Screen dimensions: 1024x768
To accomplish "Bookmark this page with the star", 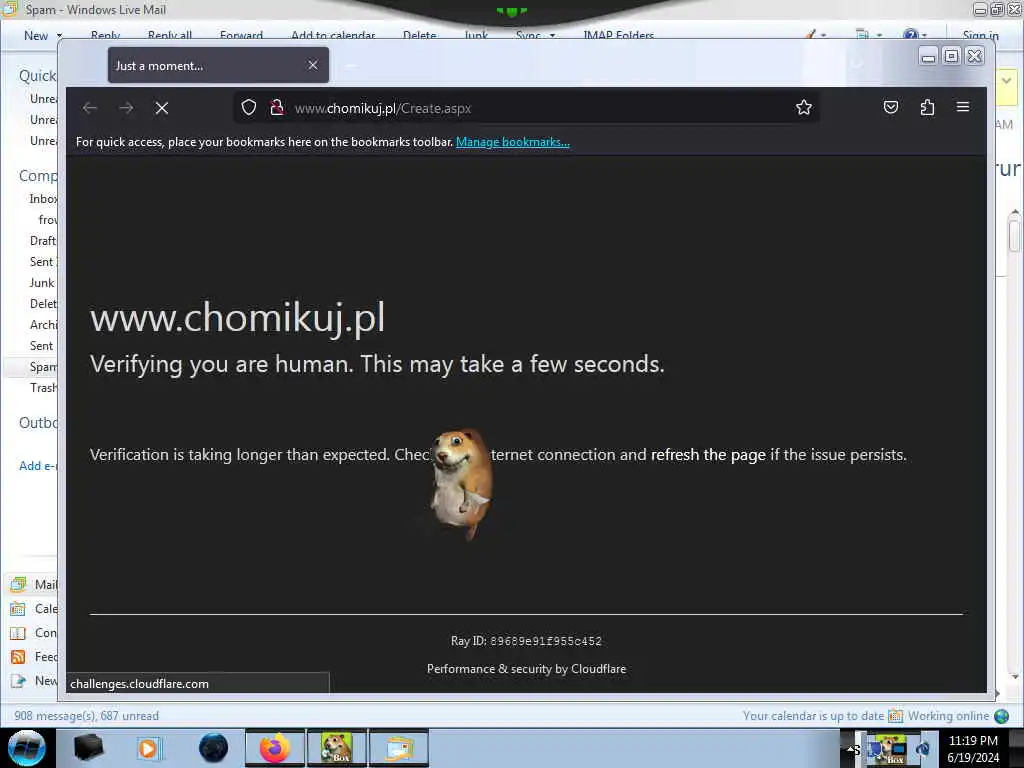I will (804, 108).
